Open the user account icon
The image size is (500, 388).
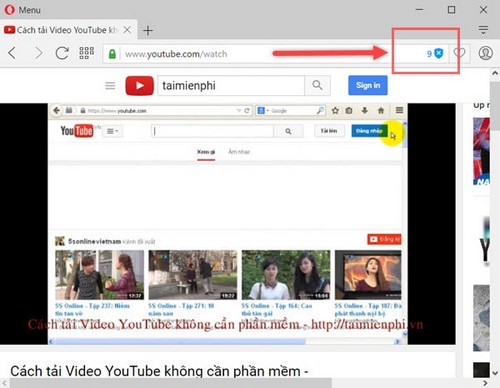[x=485, y=53]
